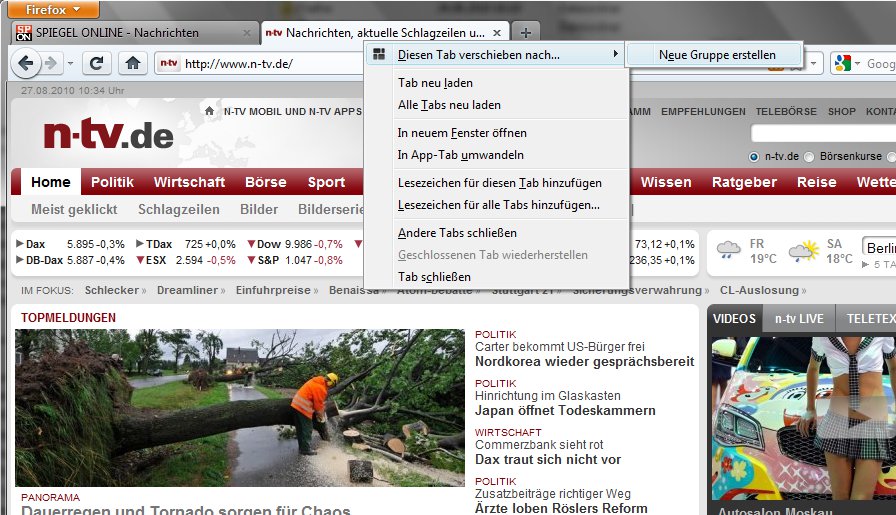The width and height of the screenshot is (896, 515).
Task: Choose 'Neue Gruppe erstellen' from submenu
Action: (716, 55)
